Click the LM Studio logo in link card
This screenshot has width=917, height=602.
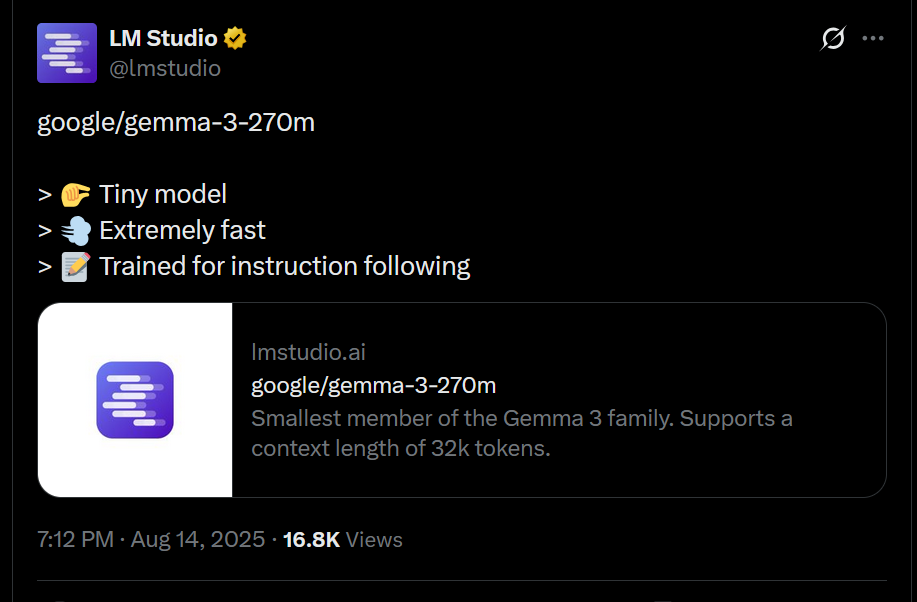click(135, 400)
